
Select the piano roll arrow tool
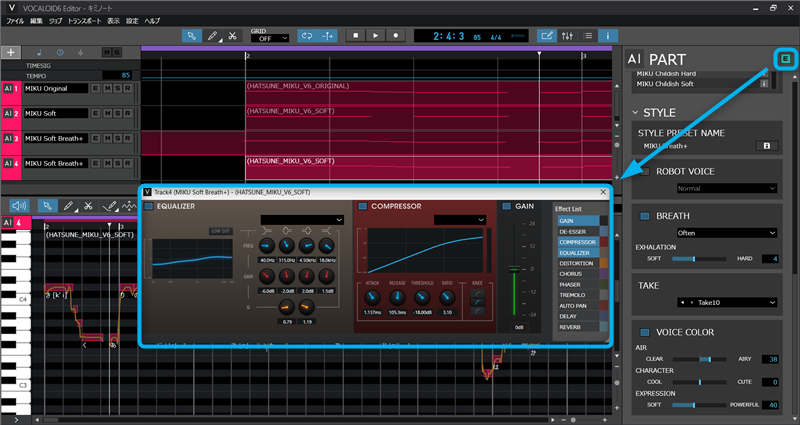(47, 206)
